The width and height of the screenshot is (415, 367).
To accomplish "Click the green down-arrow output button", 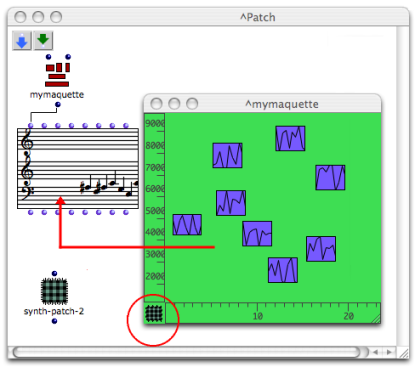I will coord(43,41).
